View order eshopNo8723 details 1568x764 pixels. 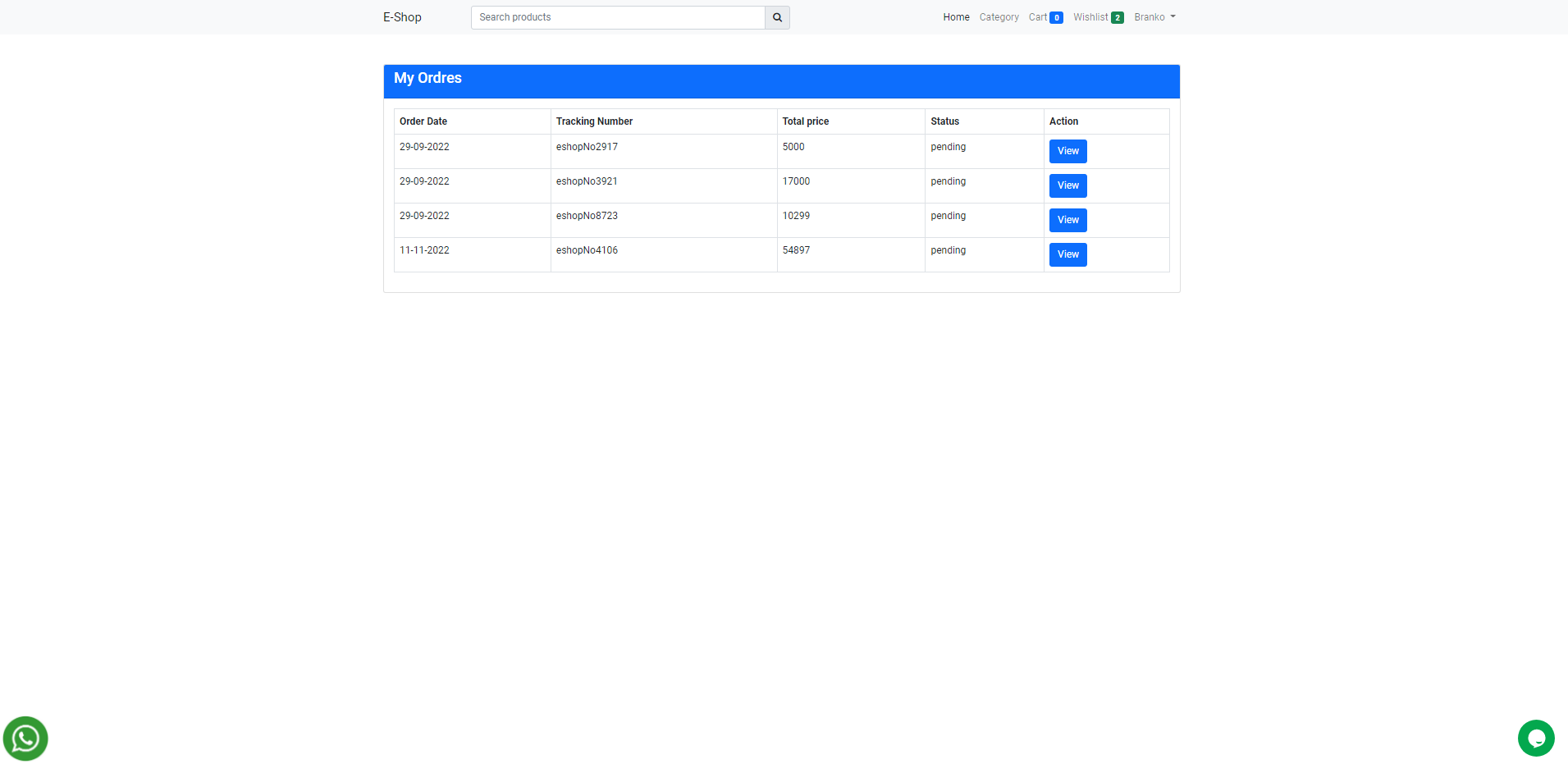click(1067, 220)
